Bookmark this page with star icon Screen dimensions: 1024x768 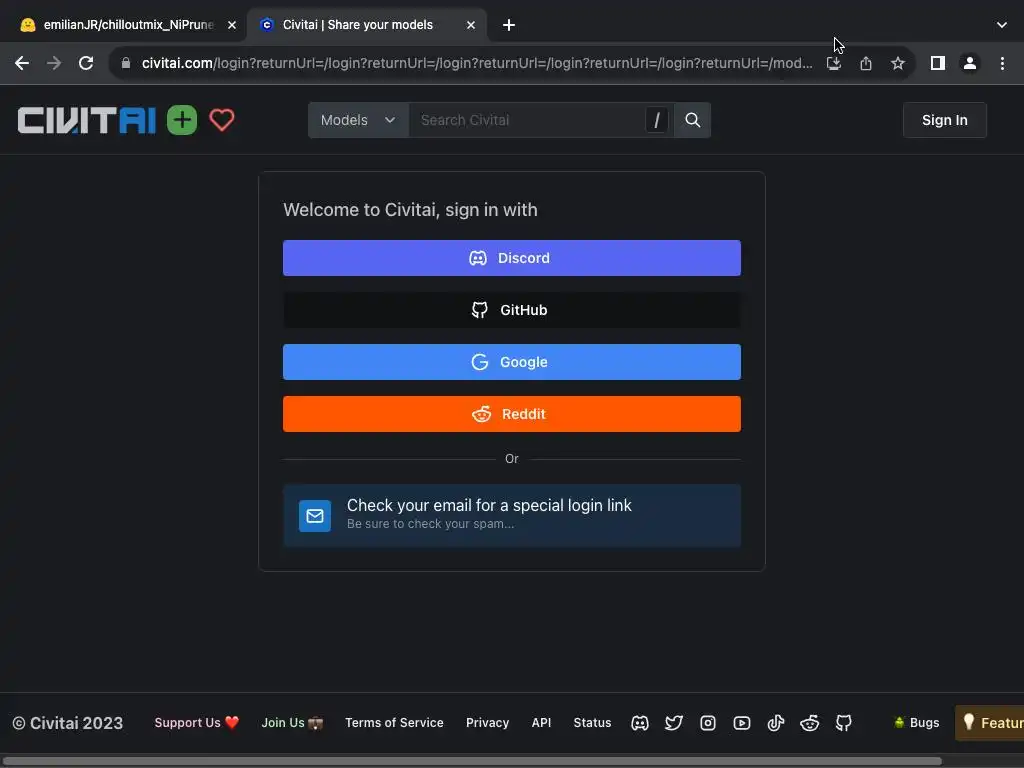click(898, 63)
